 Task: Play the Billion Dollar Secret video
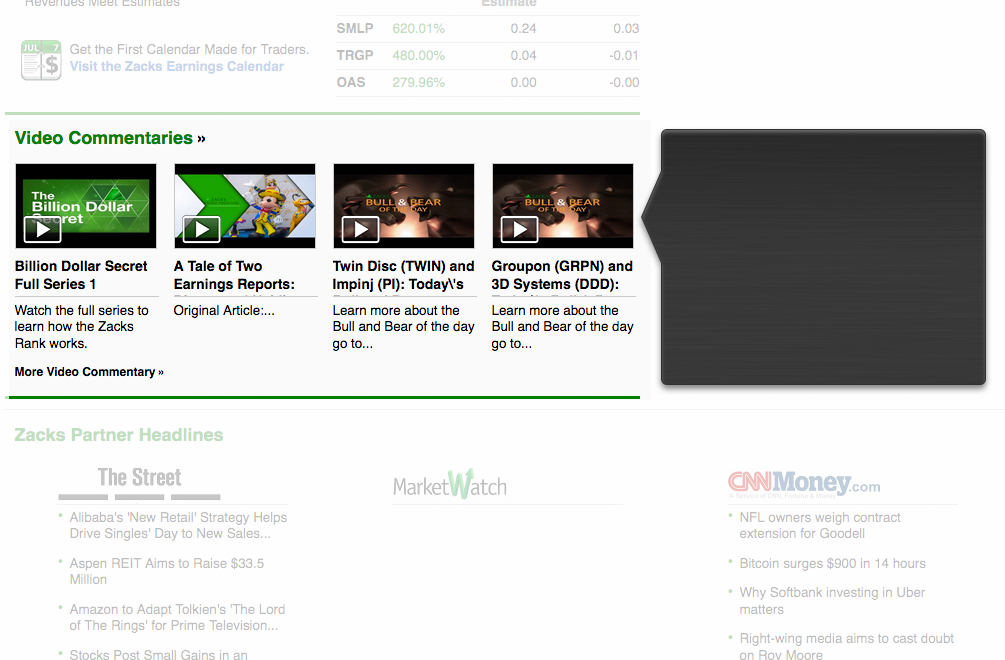click(85, 206)
